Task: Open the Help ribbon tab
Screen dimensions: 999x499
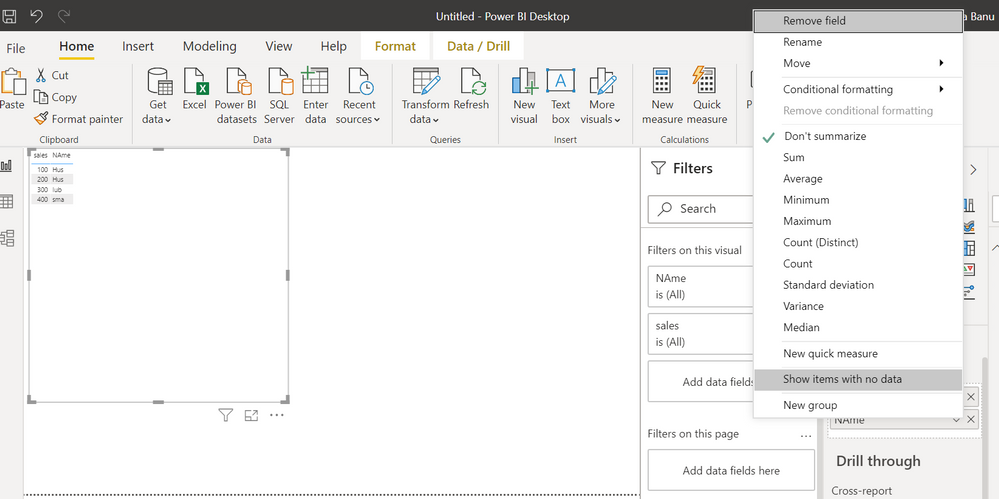Action: [x=333, y=47]
